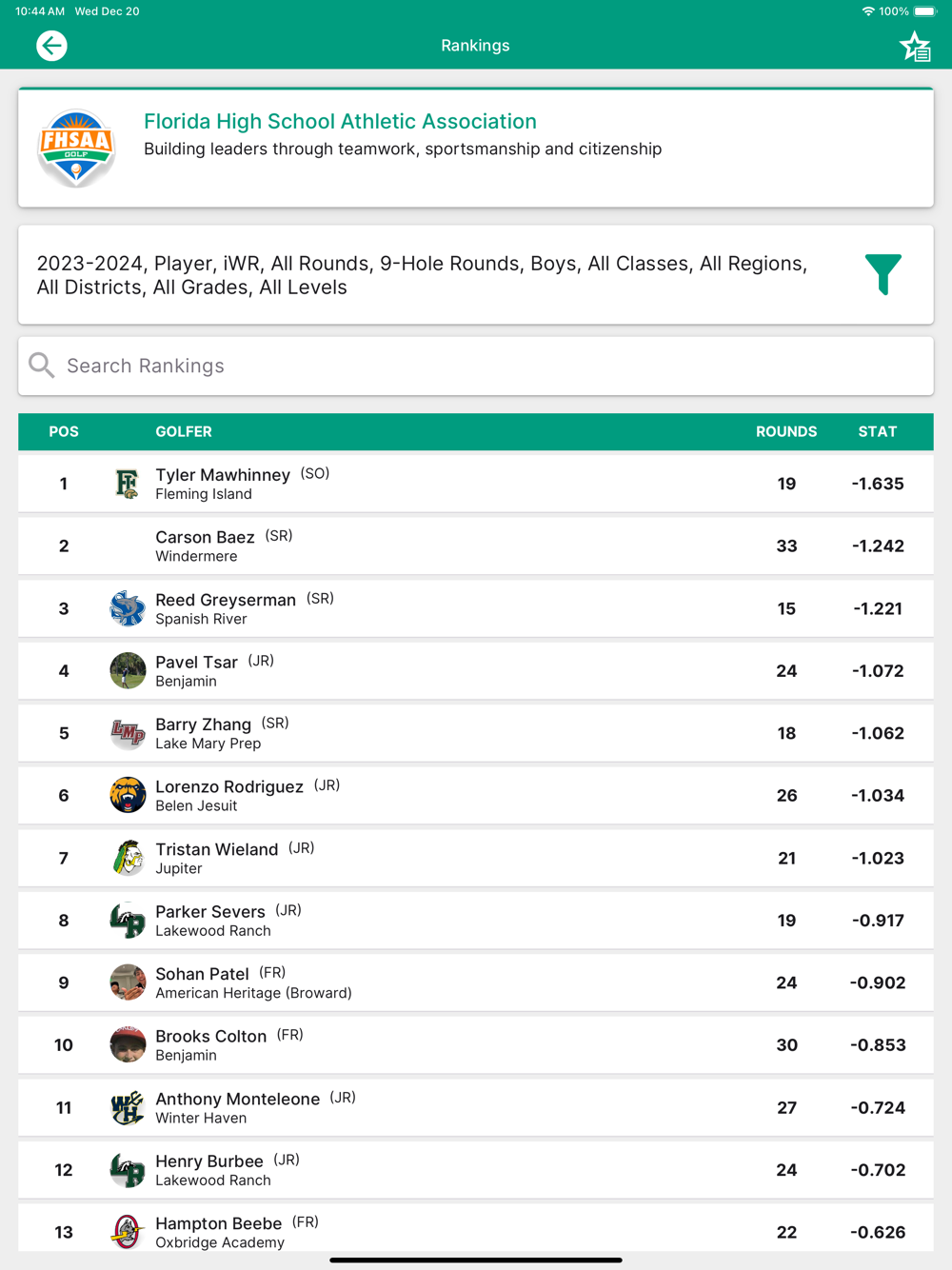
Task: Tap Pavel Tsar's profile photo
Action: pos(127,670)
